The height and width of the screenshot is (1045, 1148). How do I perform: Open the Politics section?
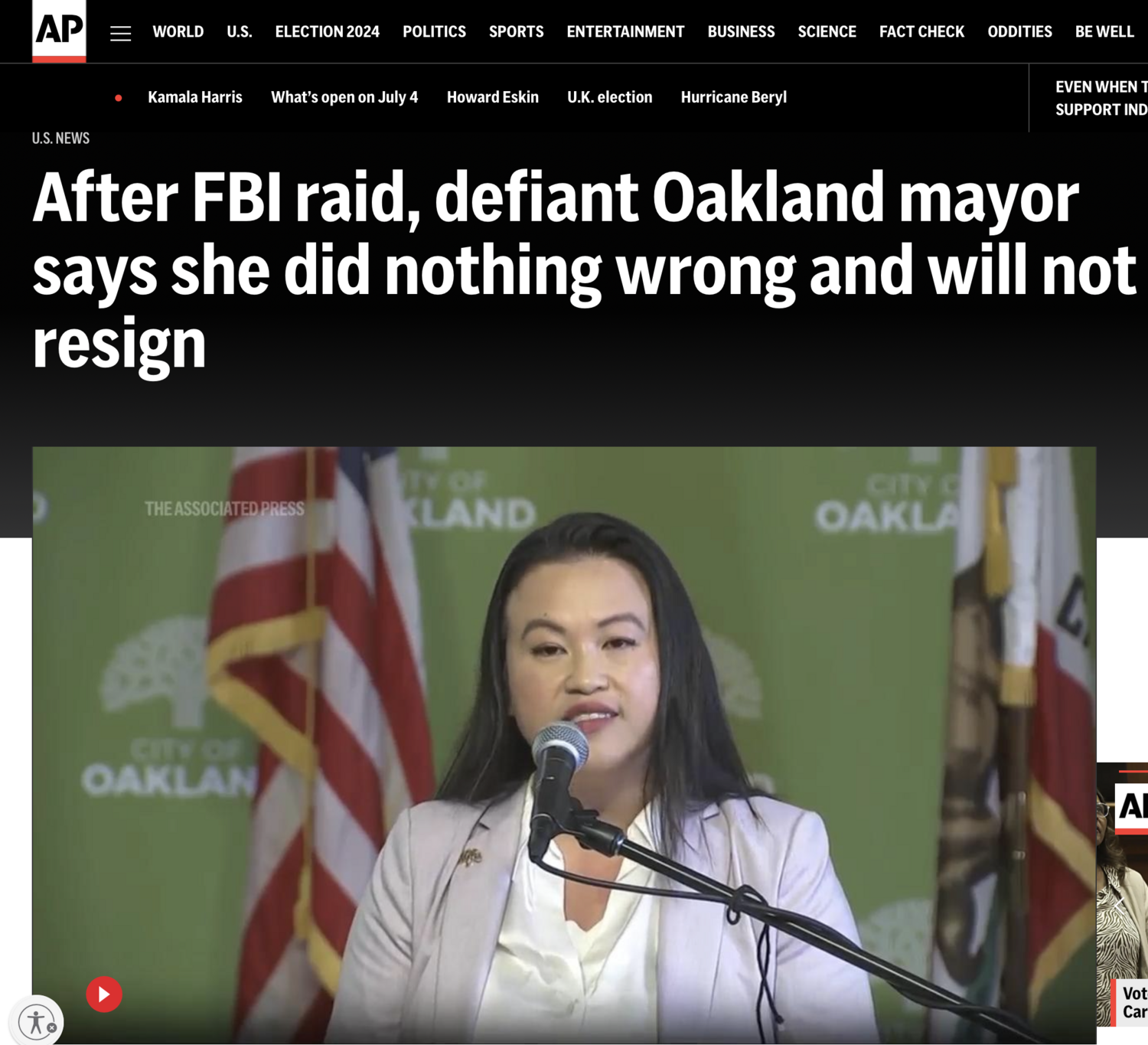pos(434,31)
